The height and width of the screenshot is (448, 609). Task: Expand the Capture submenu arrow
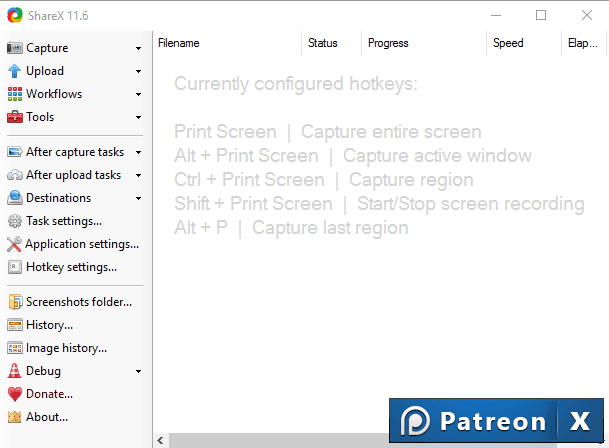(138, 48)
